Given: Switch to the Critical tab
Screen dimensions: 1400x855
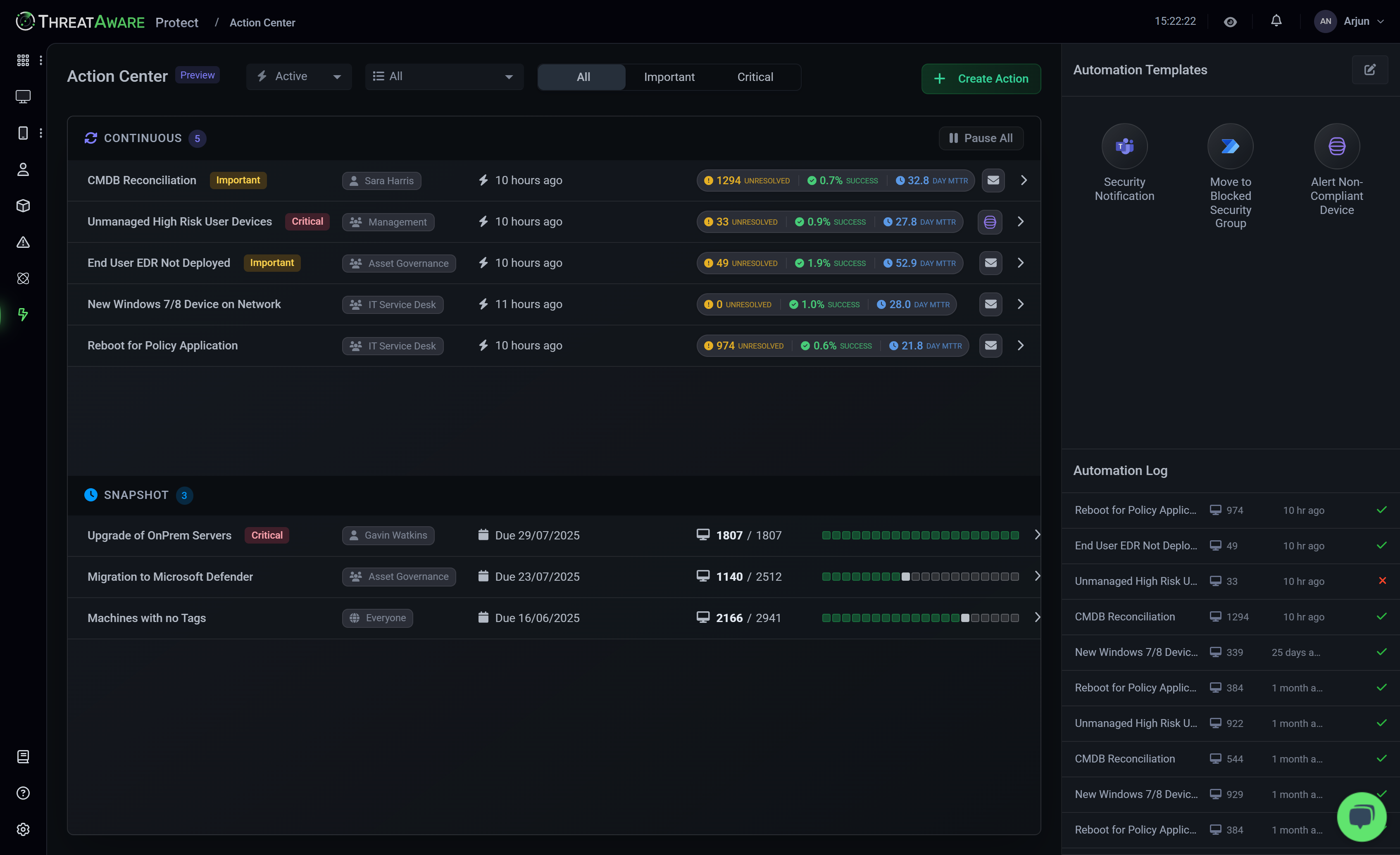Looking at the screenshot, I should point(755,77).
